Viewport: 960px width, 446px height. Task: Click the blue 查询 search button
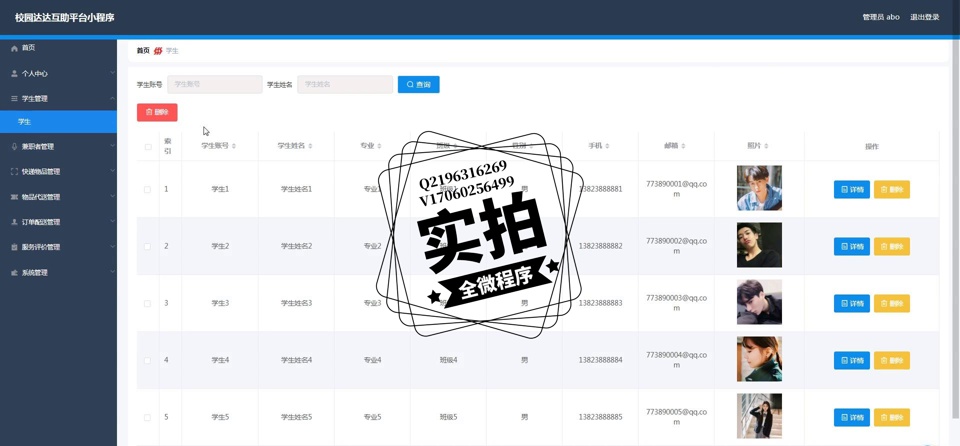tap(418, 85)
